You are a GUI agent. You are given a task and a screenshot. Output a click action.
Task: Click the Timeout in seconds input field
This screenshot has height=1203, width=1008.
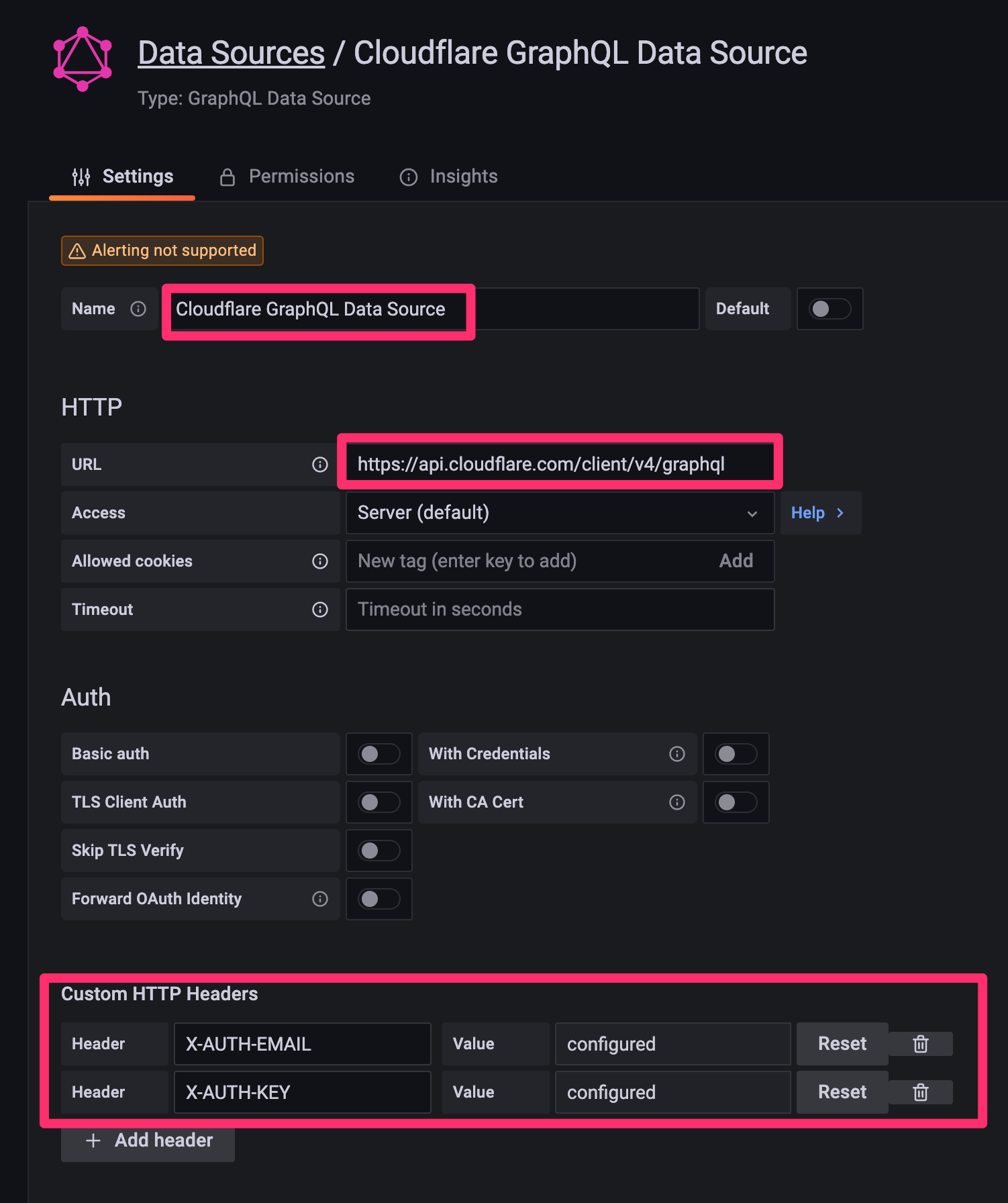click(559, 610)
